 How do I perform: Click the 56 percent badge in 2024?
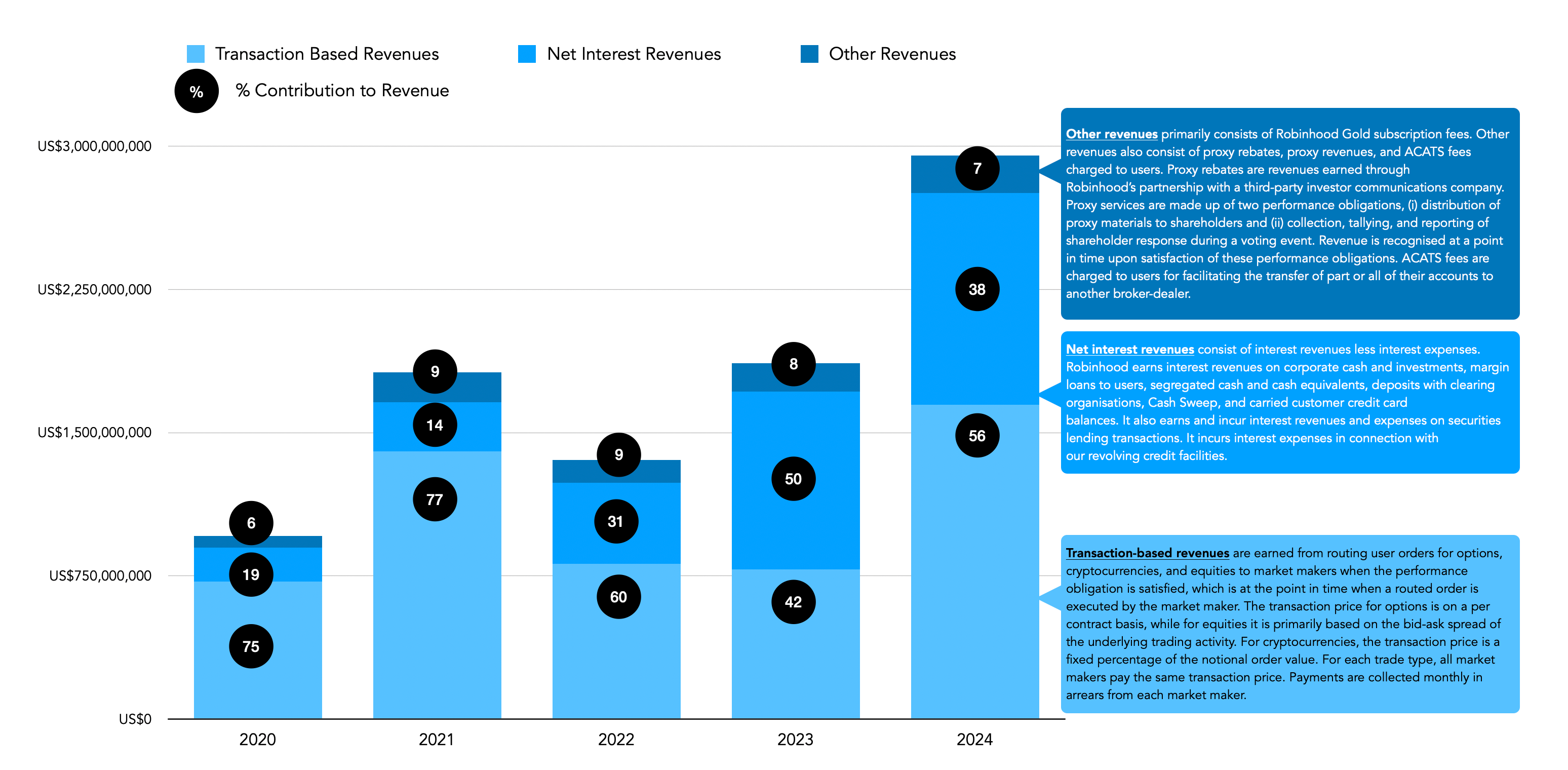977,435
